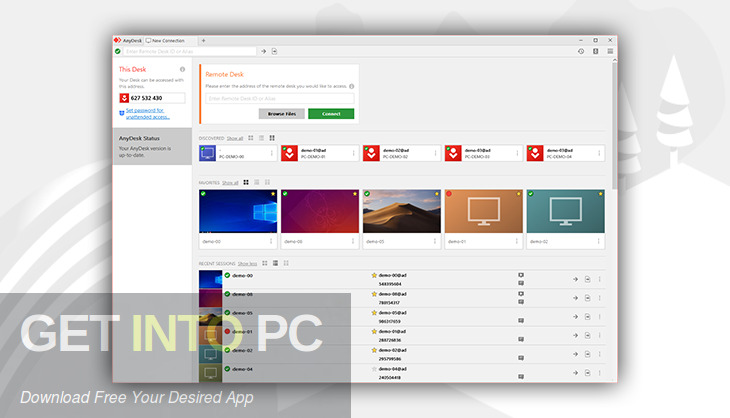Open the purple demo-08 favorite thumbnail
730x418 pixels.
(x=320, y=211)
